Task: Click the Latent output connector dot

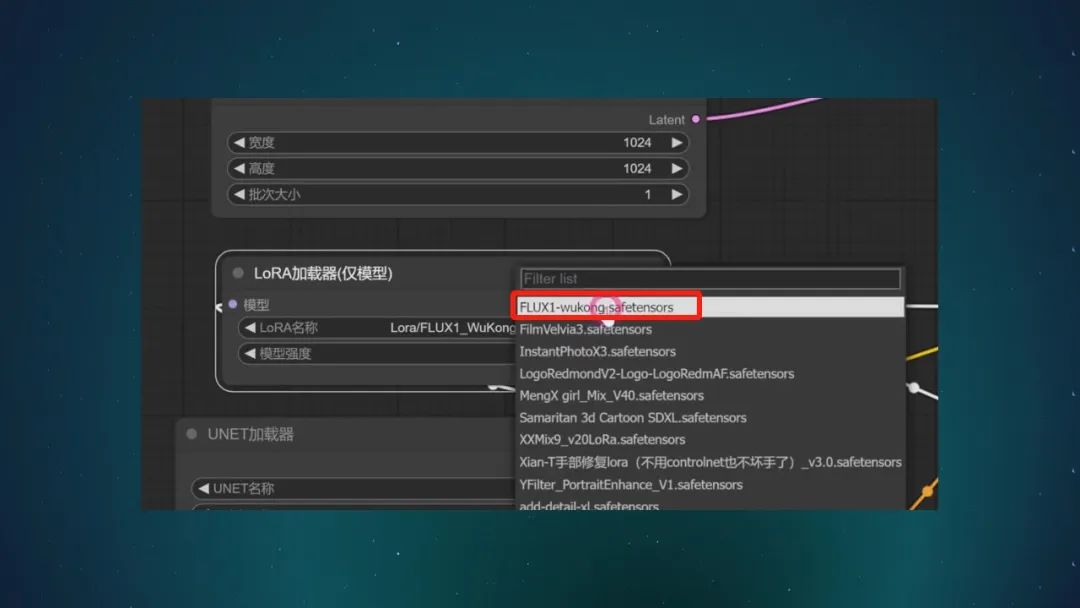Action: click(696, 119)
